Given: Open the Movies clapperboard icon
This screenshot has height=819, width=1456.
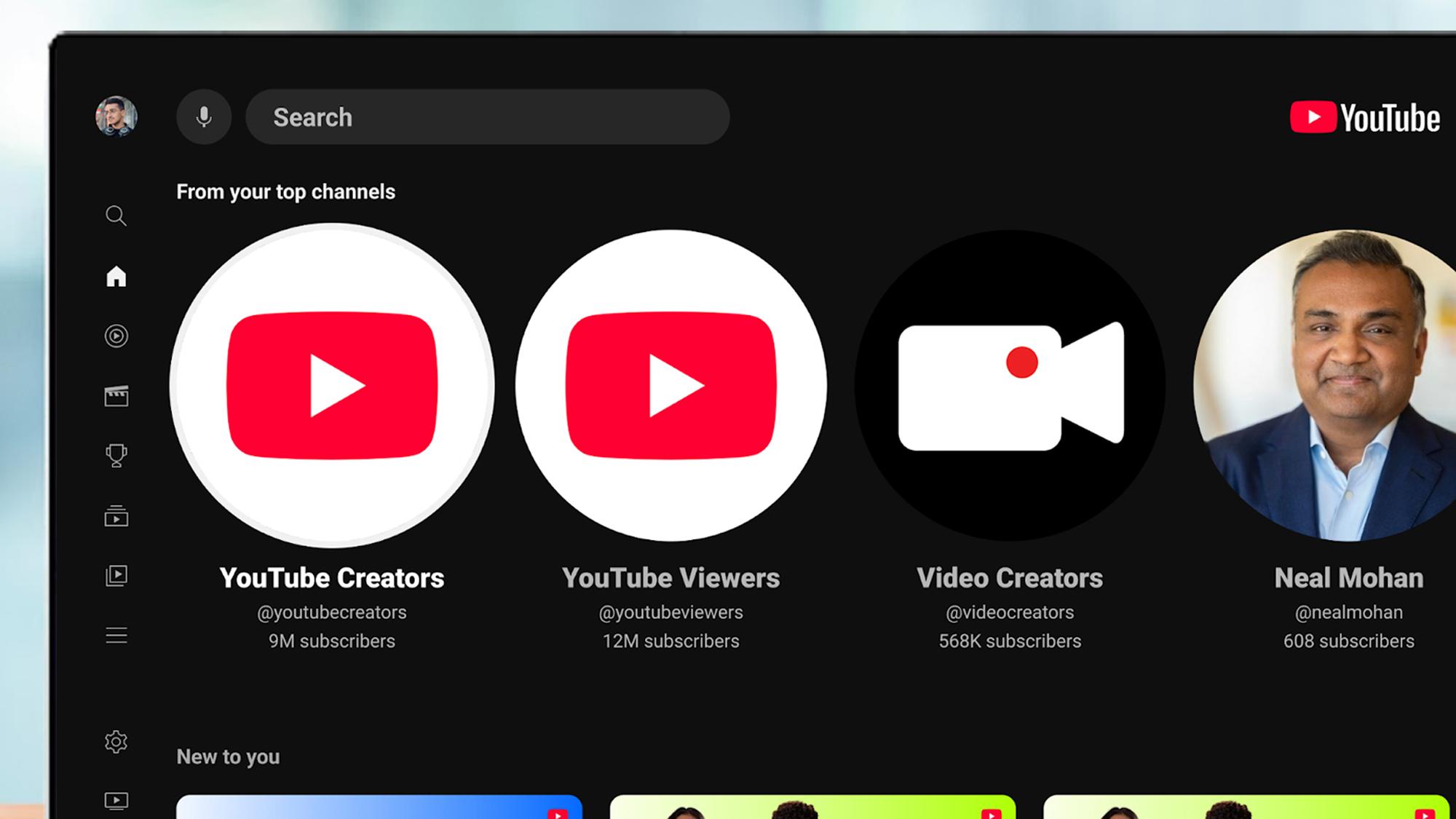Looking at the screenshot, I should click(116, 396).
